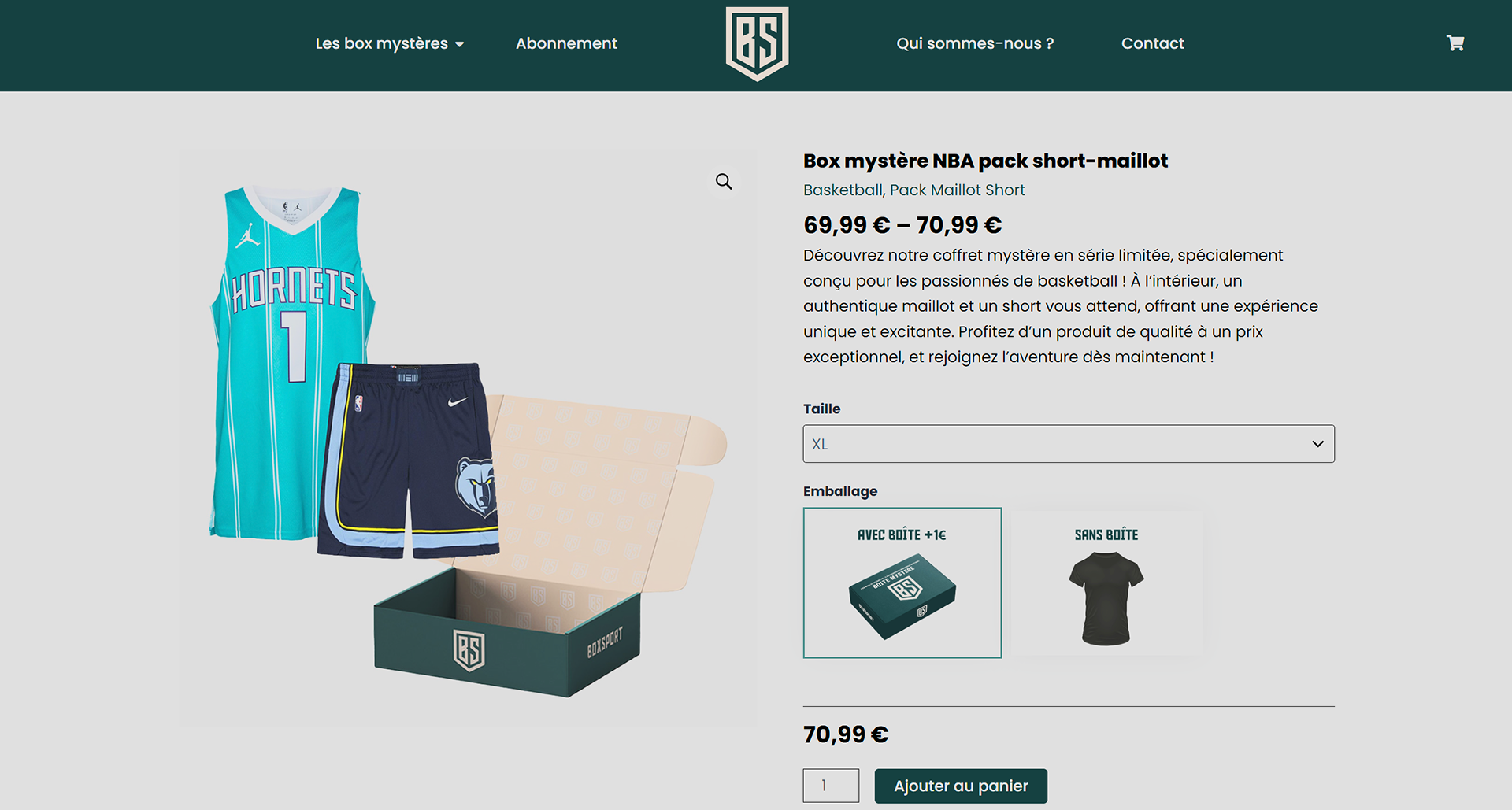Expand Les box mystères menu arrow
This screenshot has height=810, width=1512.
click(x=460, y=44)
